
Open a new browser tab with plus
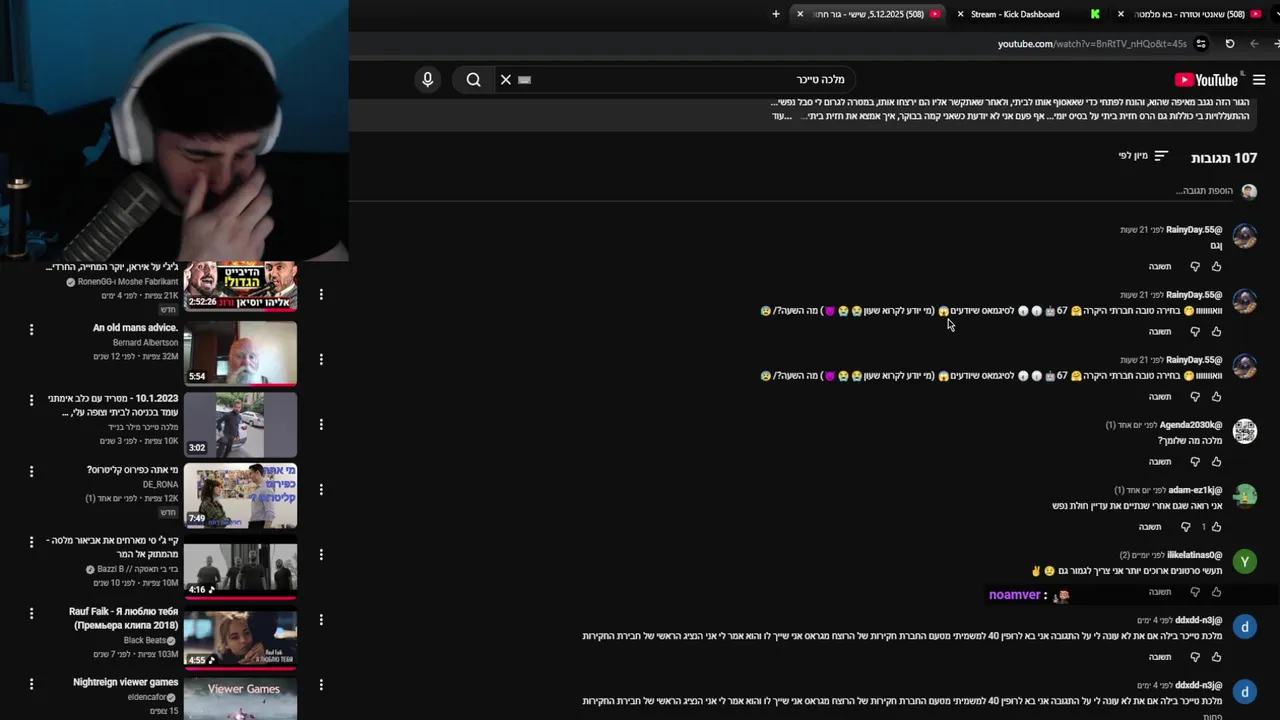(x=776, y=14)
